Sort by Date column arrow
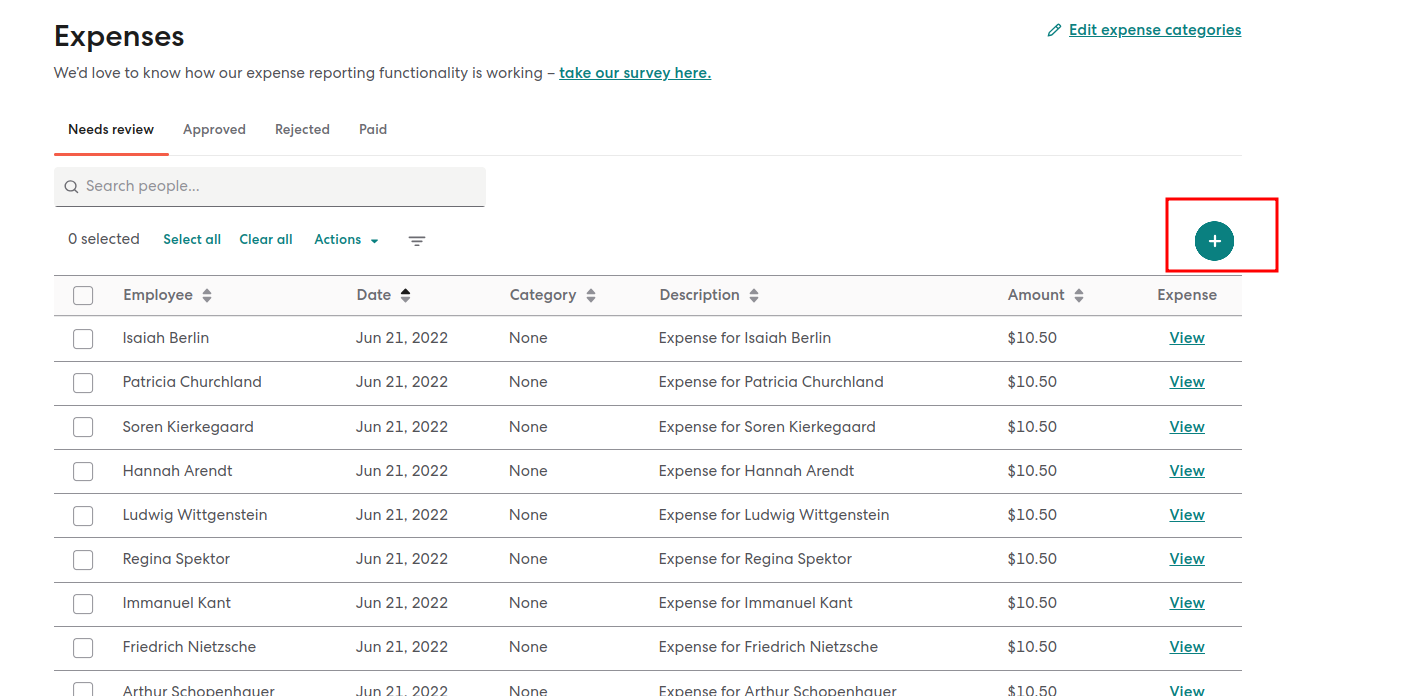This screenshot has height=696, width=1421. [405, 295]
